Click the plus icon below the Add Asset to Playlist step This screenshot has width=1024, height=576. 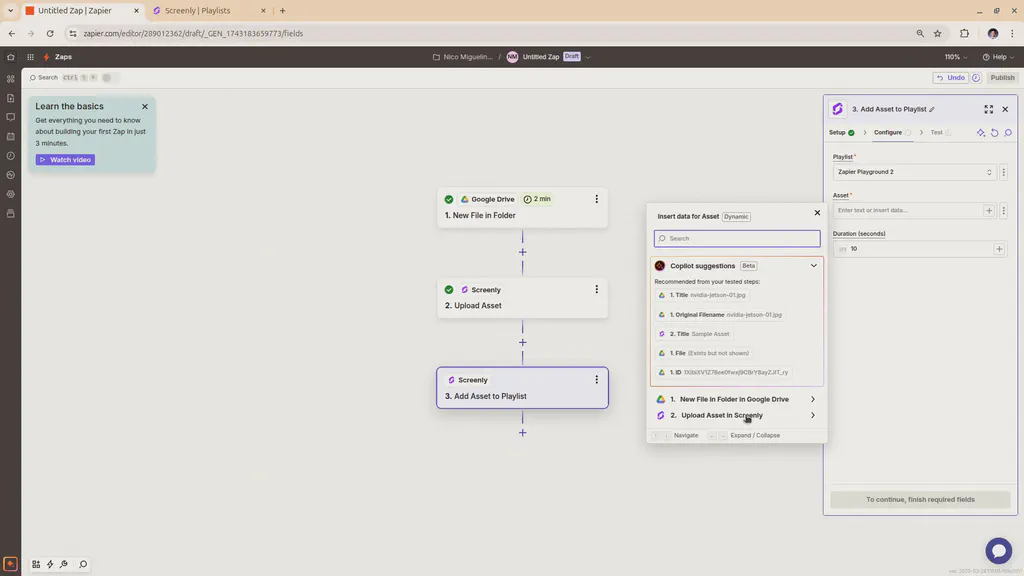pos(522,432)
